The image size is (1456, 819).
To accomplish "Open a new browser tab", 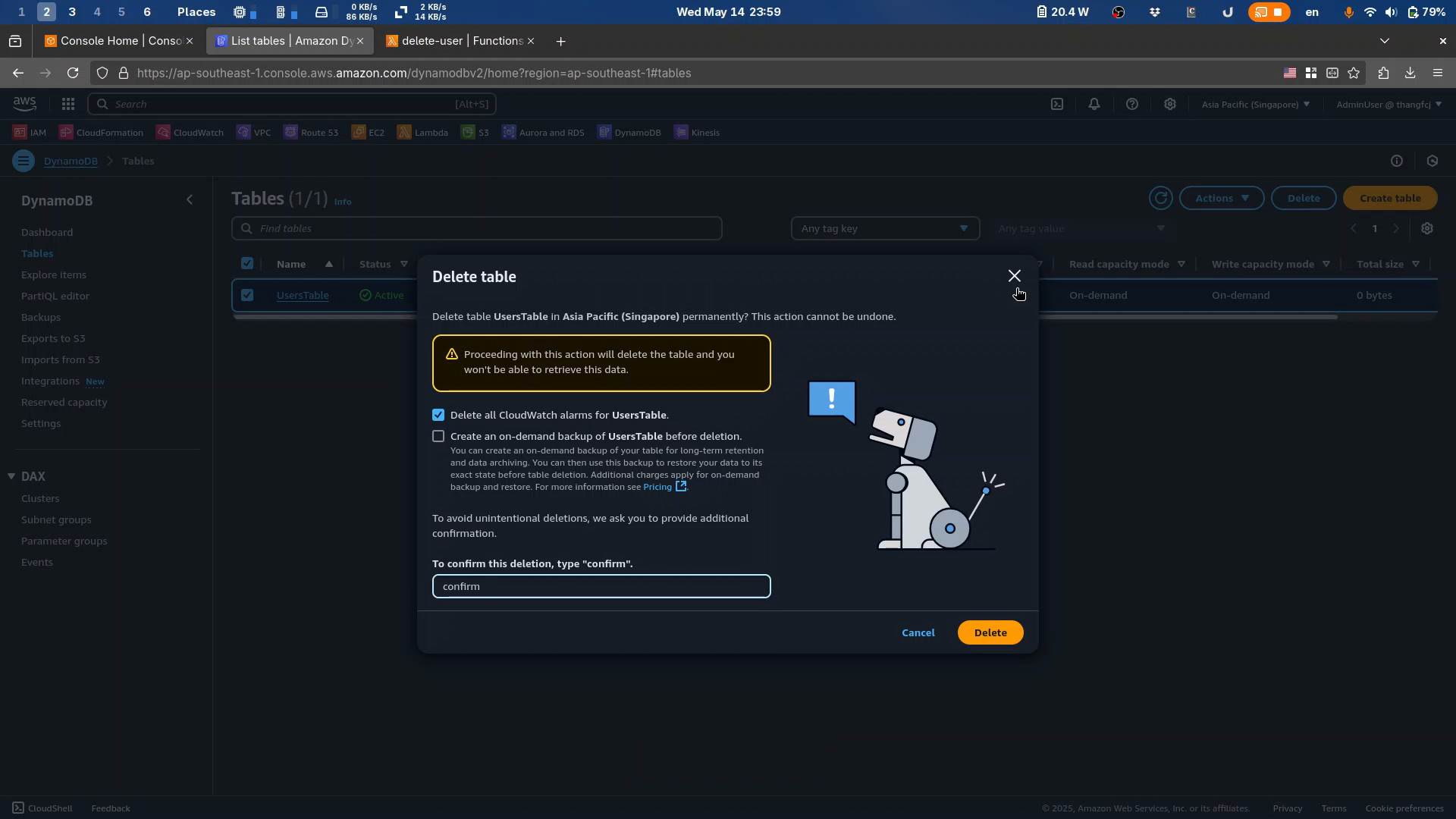I will (x=560, y=41).
